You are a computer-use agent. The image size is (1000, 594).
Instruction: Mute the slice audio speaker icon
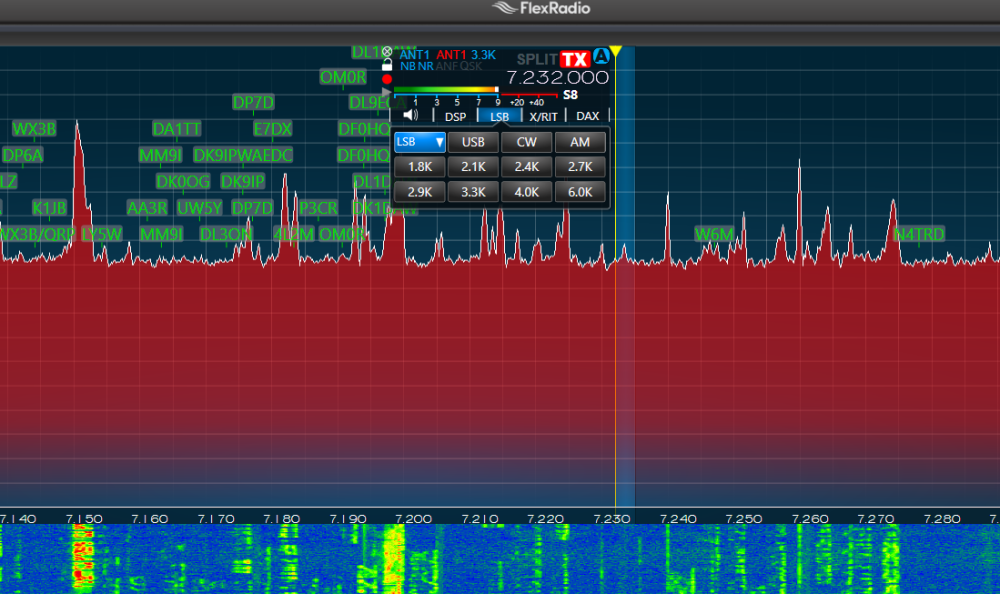click(x=411, y=115)
